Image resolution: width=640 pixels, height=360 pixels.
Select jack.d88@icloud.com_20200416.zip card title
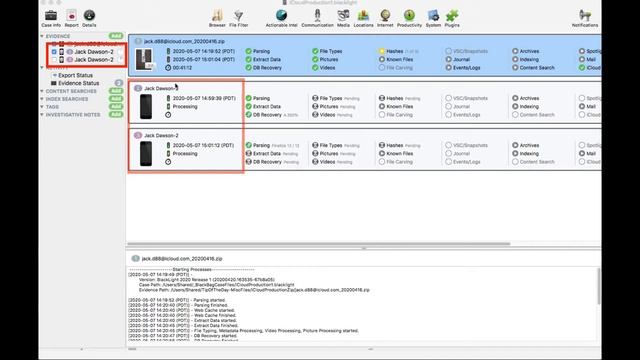coord(184,42)
